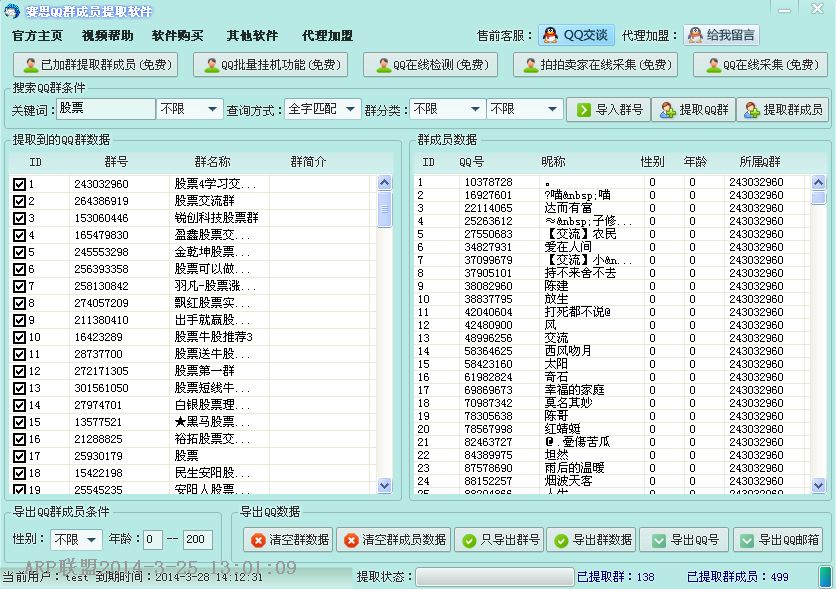Image resolution: width=836 pixels, height=589 pixels.
Task: Sort group list by 群号 column header
Action: click(116, 162)
